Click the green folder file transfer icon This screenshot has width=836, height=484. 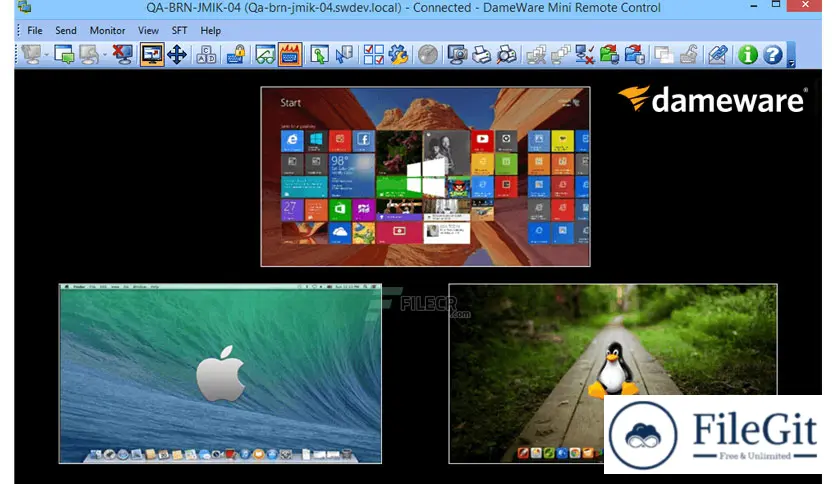click(x=609, y=54)
